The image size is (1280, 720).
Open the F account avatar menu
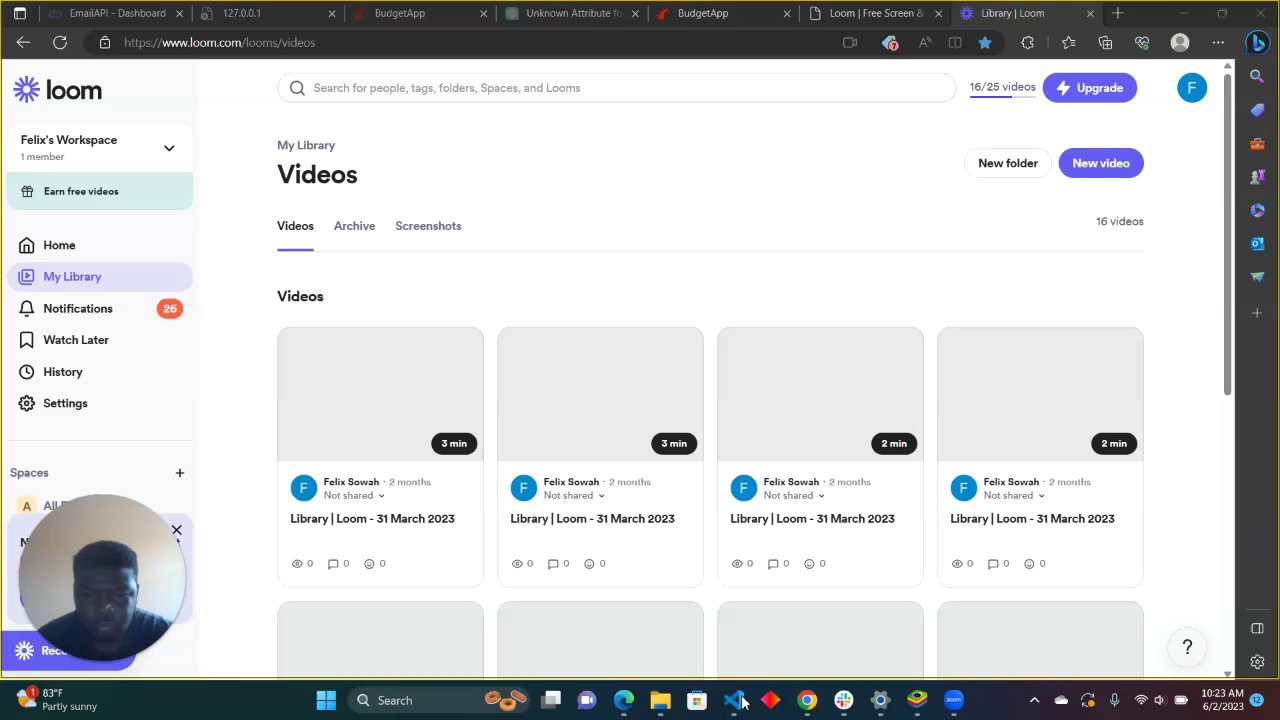click(x=1191, y=88)
